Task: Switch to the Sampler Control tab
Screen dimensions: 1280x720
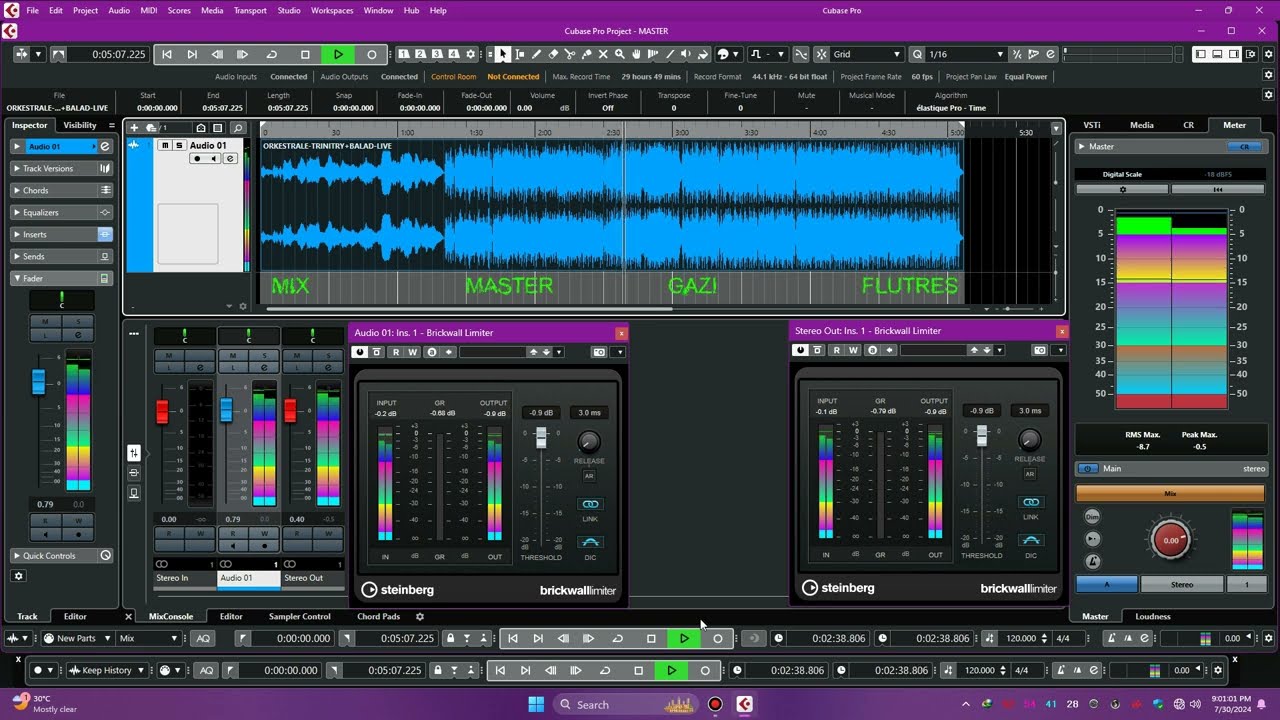Action: click(x=300, y=617)
